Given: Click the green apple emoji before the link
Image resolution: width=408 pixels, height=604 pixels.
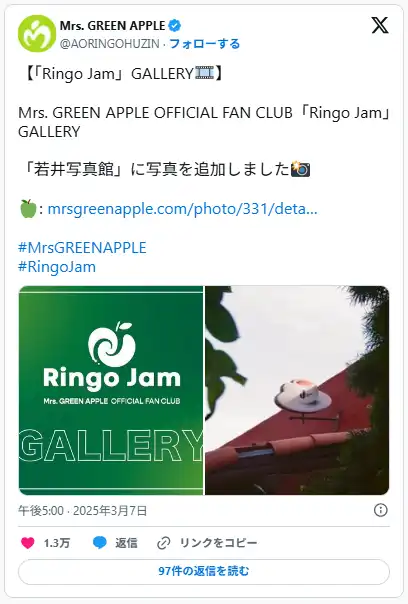Looking at the screenshot, I should [x=28, y=209].
